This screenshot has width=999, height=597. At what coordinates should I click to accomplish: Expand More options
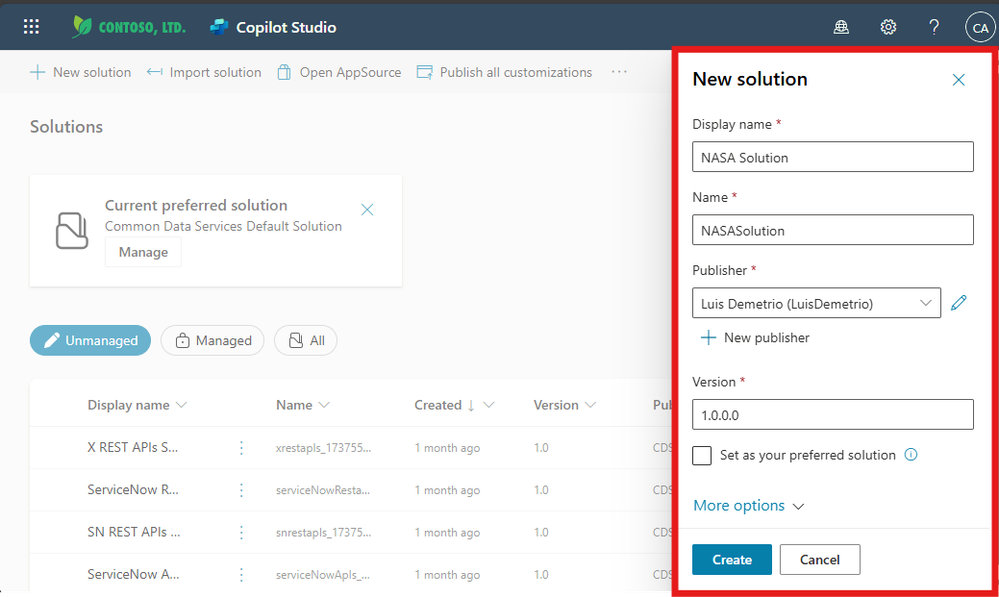[x=749, y=505]
